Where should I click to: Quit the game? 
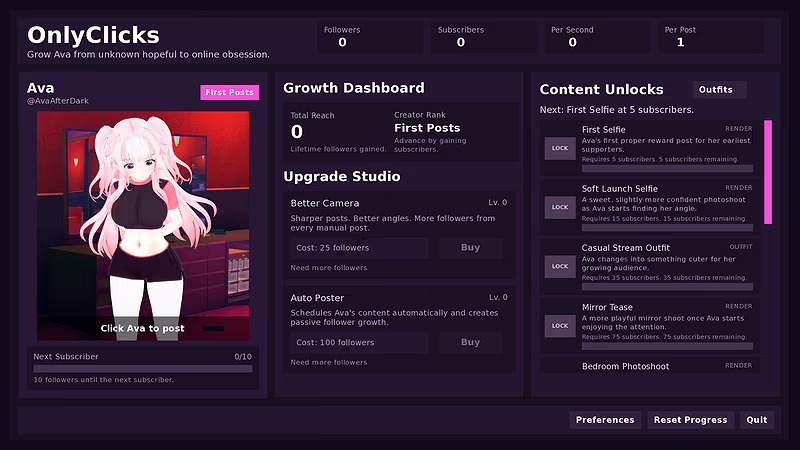pyautogui.click(x=757, y=420)
